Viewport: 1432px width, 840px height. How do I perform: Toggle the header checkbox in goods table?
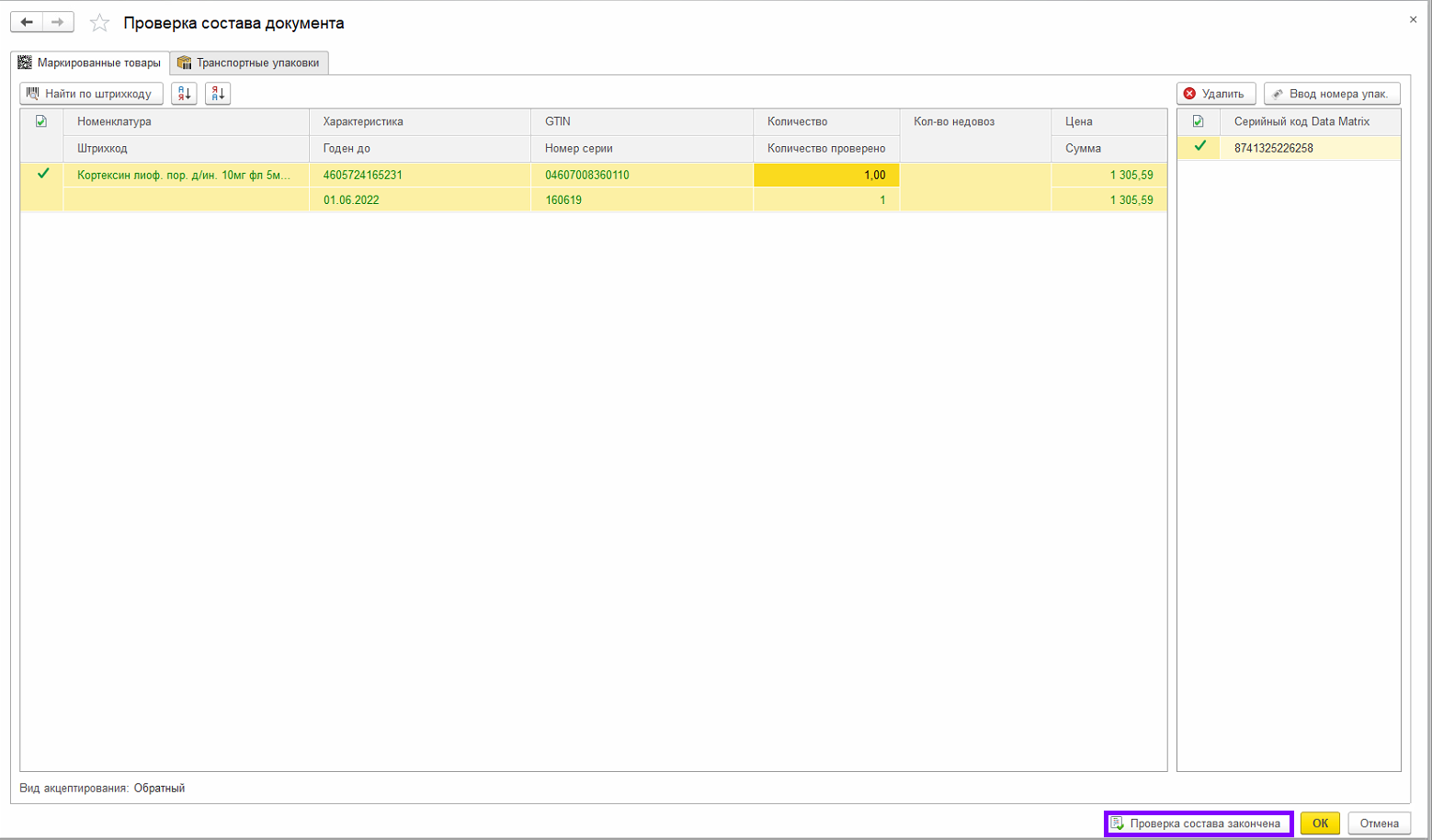[41, 121]
